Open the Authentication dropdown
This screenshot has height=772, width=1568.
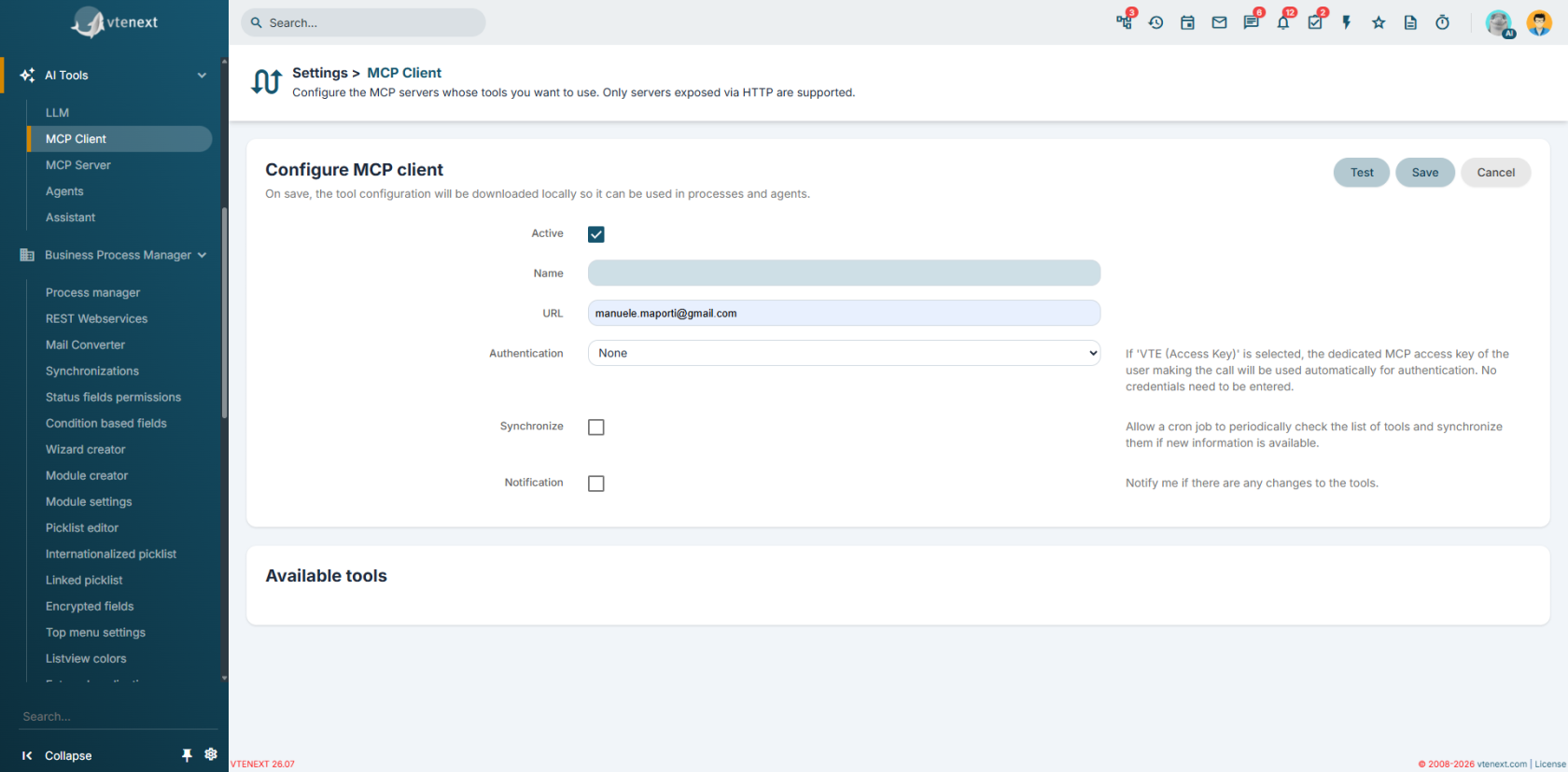(844, 353)
